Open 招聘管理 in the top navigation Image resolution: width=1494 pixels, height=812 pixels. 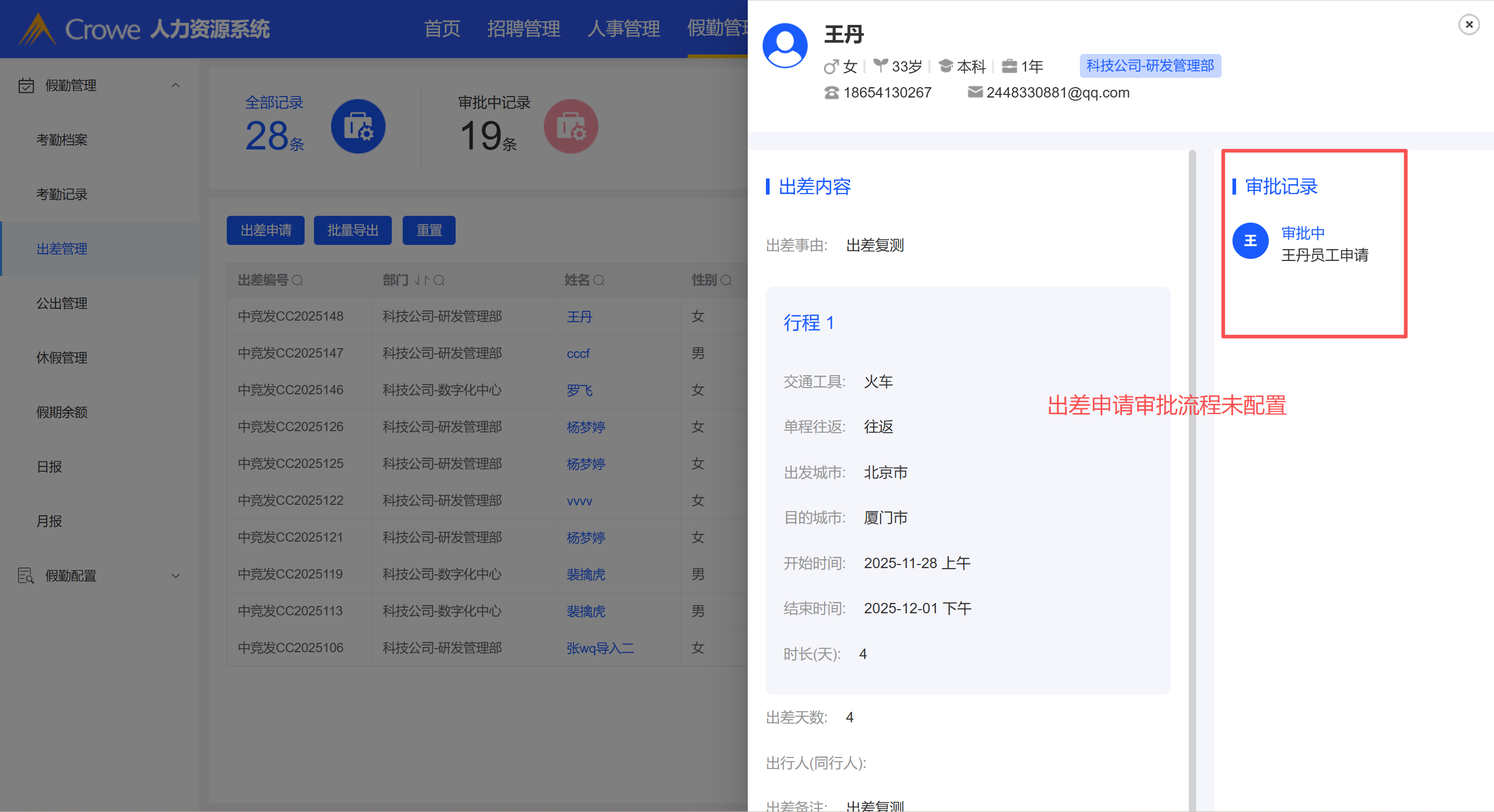[x=523, y=29]
